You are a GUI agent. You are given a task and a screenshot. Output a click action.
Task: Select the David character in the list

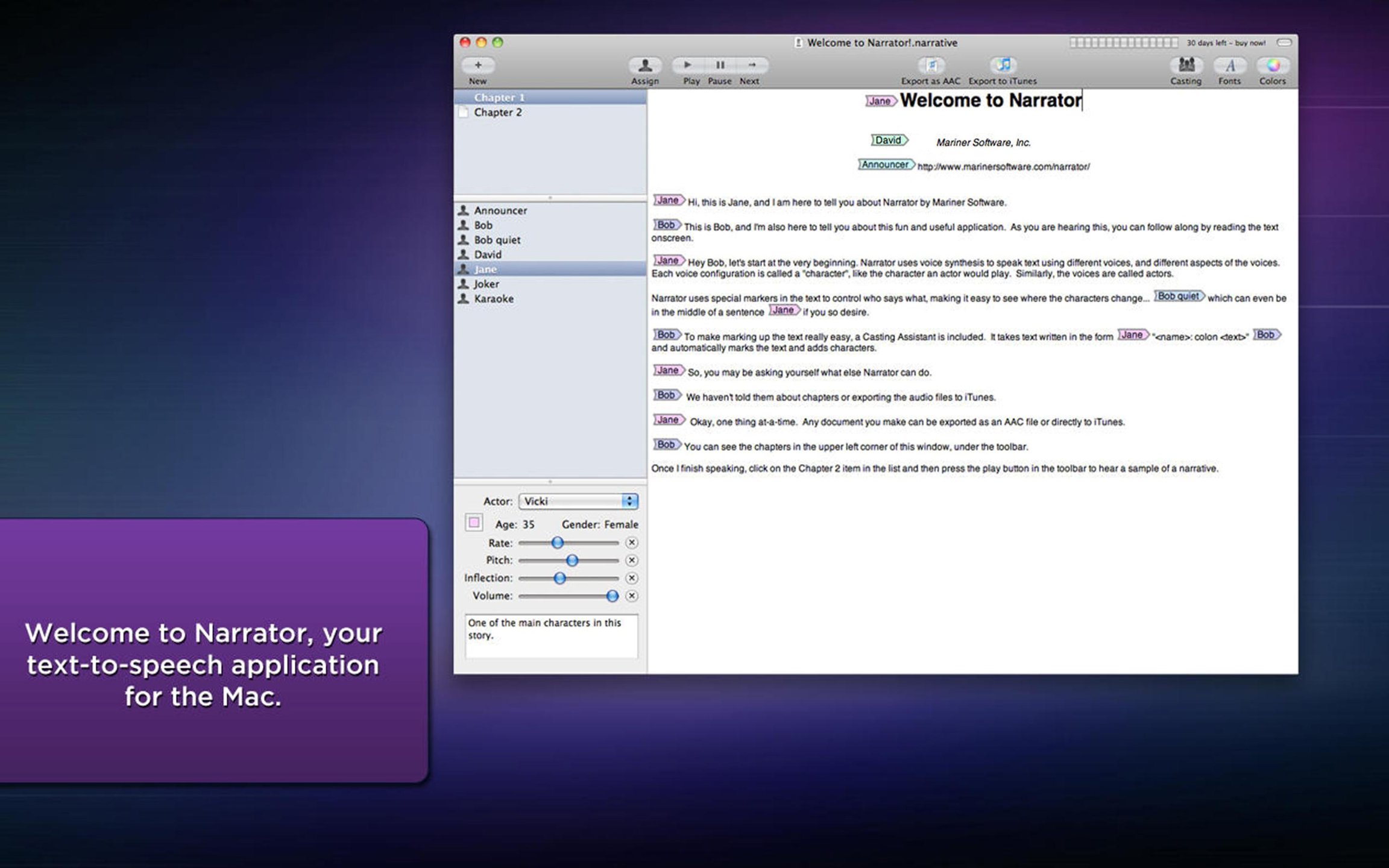(x=550, y=255)
